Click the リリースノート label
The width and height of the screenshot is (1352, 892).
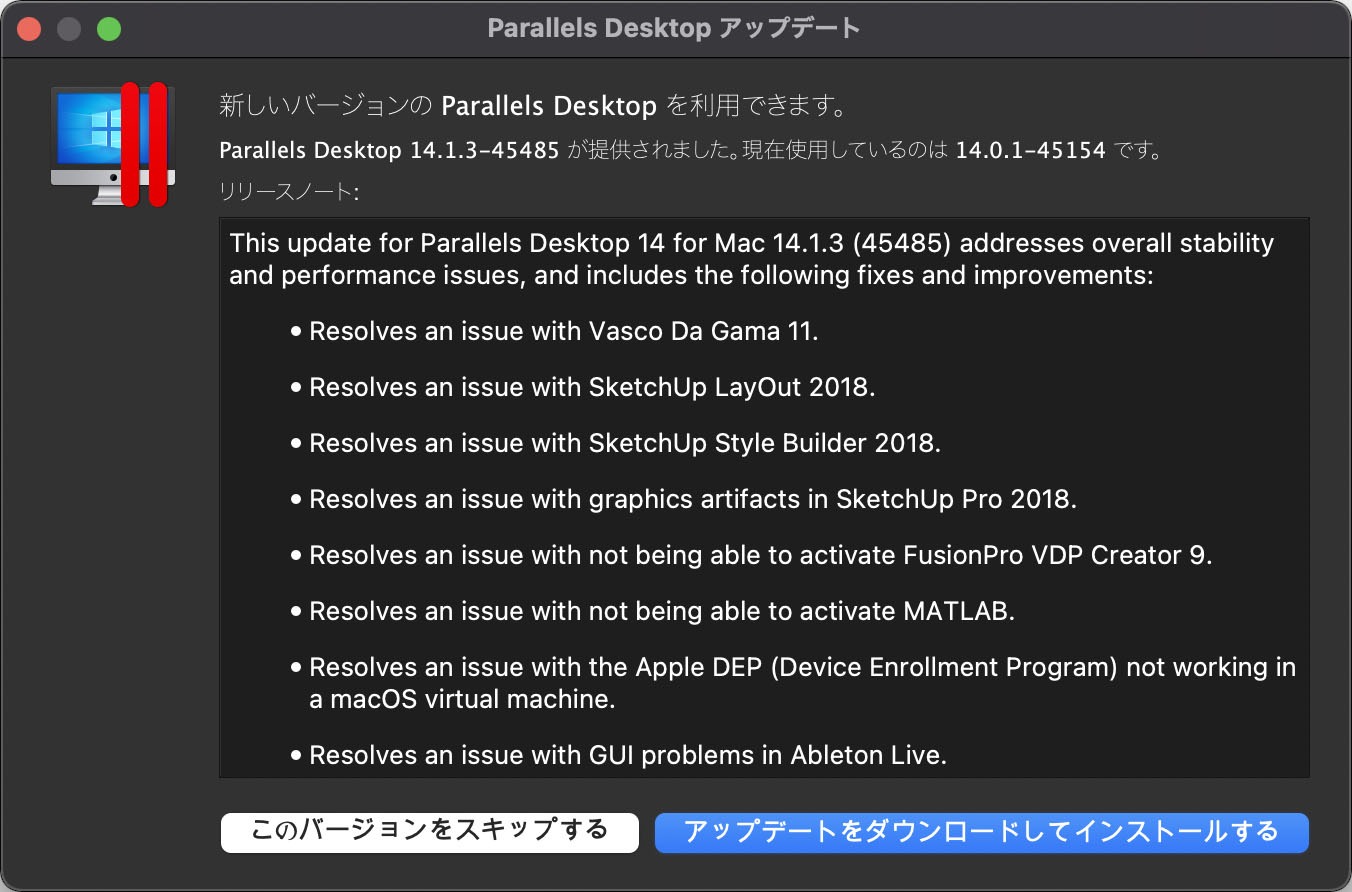[288, 192]
